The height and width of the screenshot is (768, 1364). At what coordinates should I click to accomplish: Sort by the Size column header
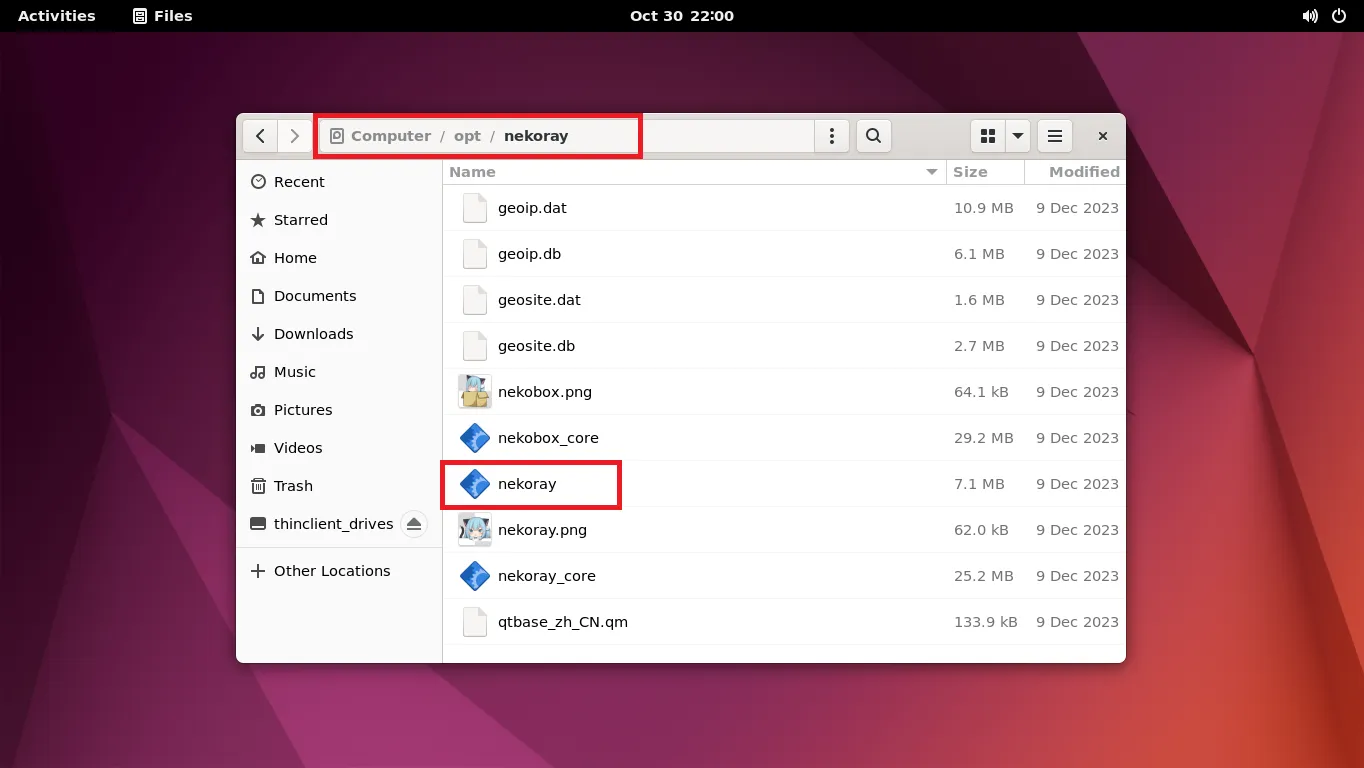click(985, 172)
